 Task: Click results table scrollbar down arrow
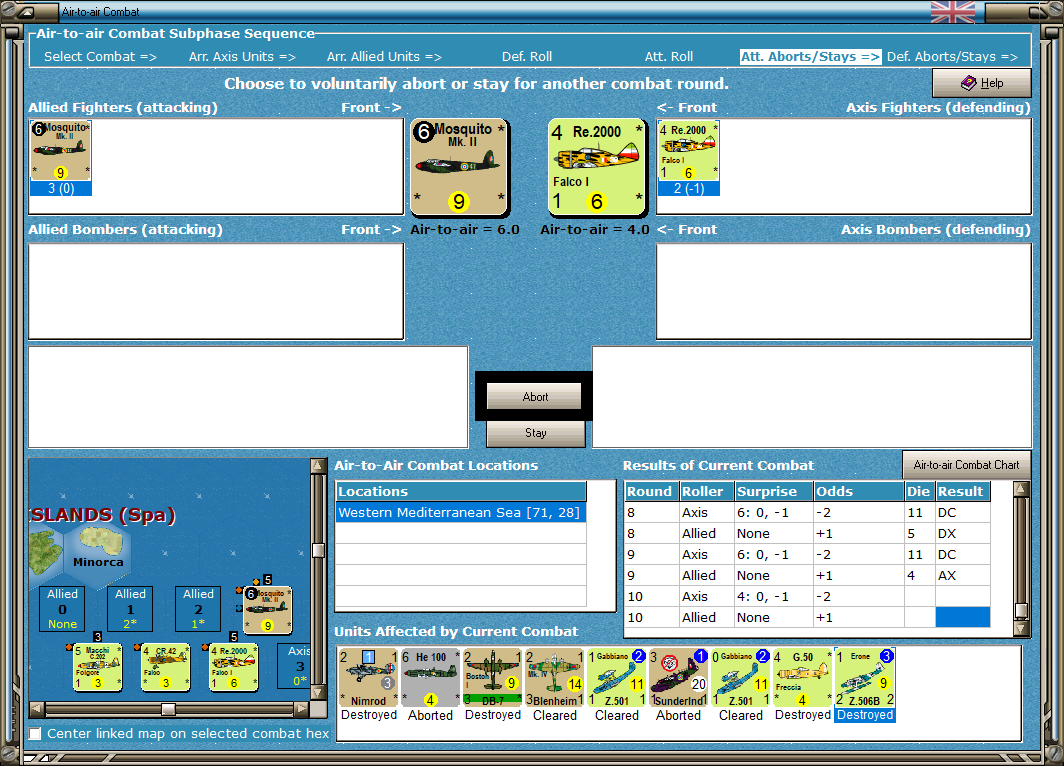(x=1021, y=628)
